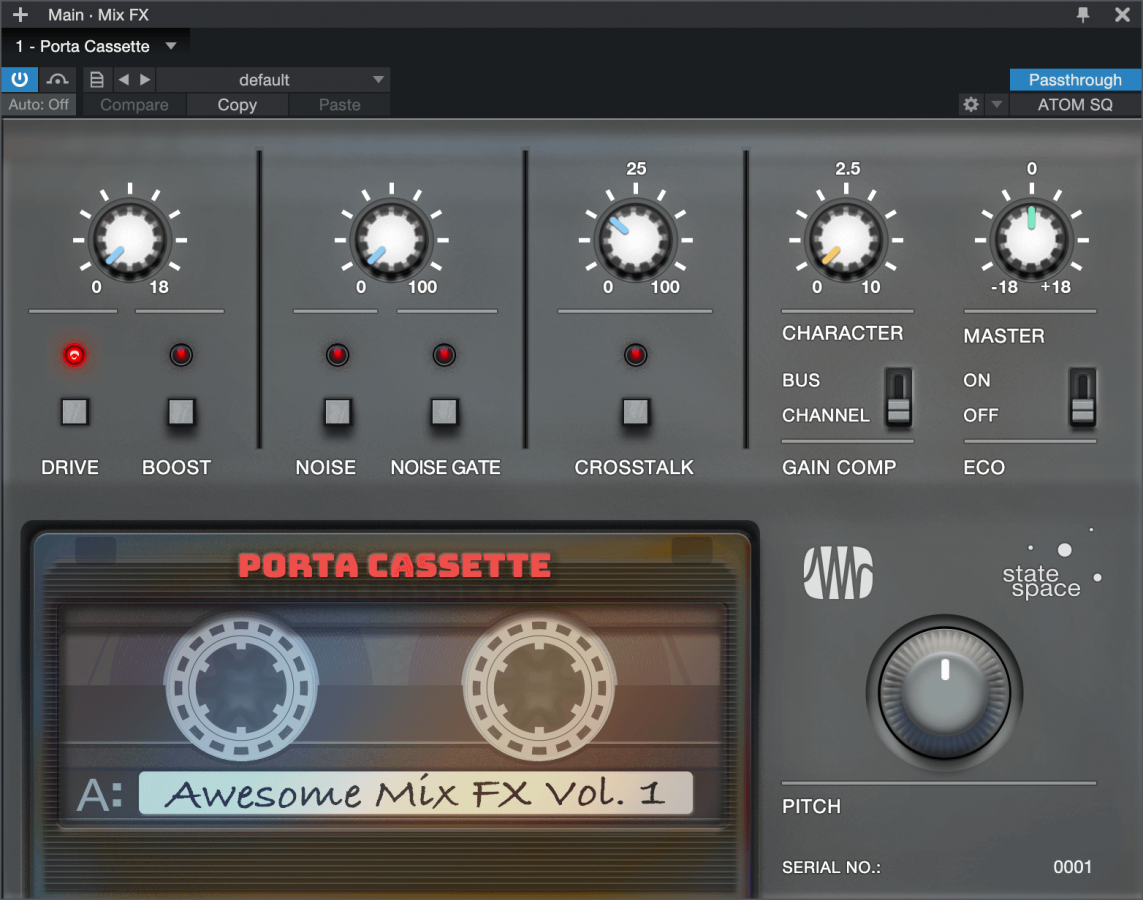The image size is (1143, 900).
Task: Click the previous preset arrow
Action: point(122,79)
